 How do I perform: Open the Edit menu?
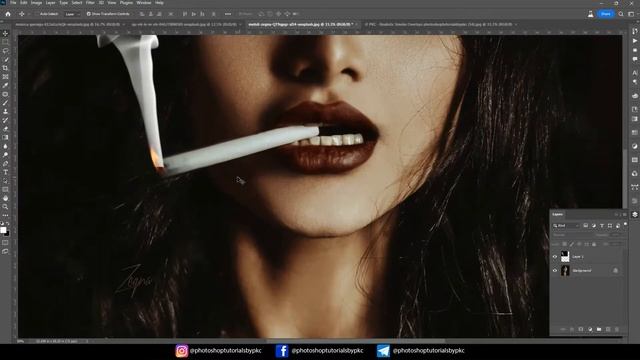pyautogui.click(x=24, y=3)
